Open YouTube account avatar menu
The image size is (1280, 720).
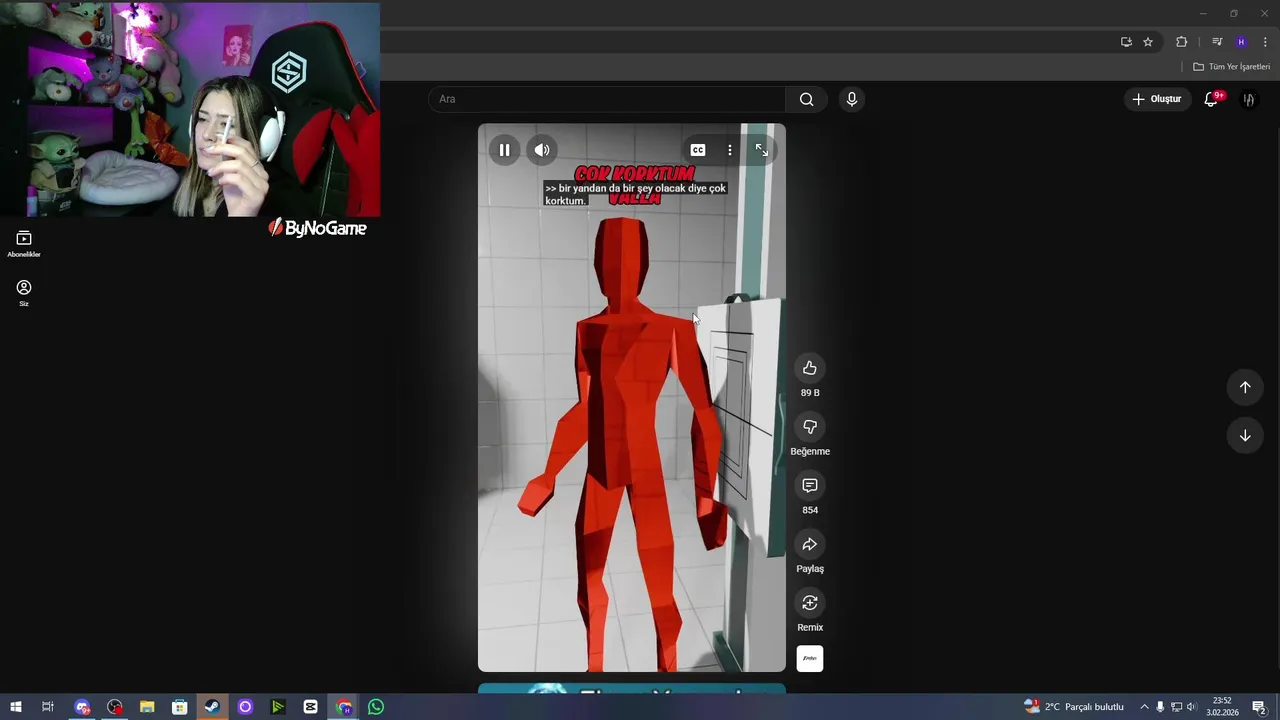1248,99
